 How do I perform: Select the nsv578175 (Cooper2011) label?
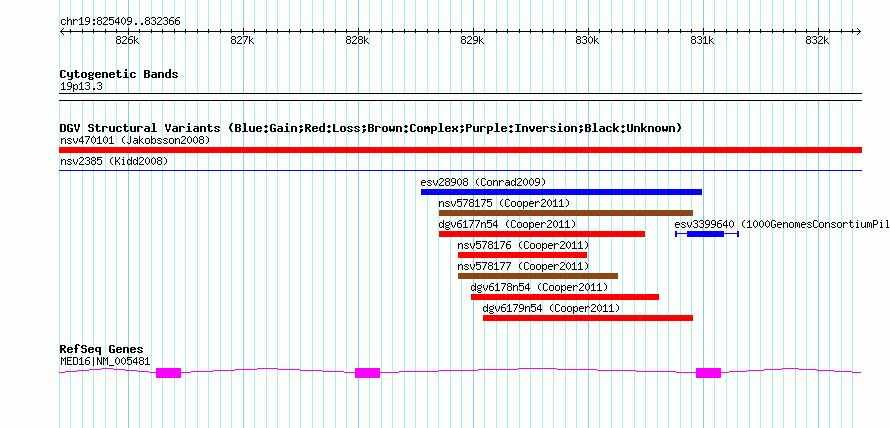point(504,203)
